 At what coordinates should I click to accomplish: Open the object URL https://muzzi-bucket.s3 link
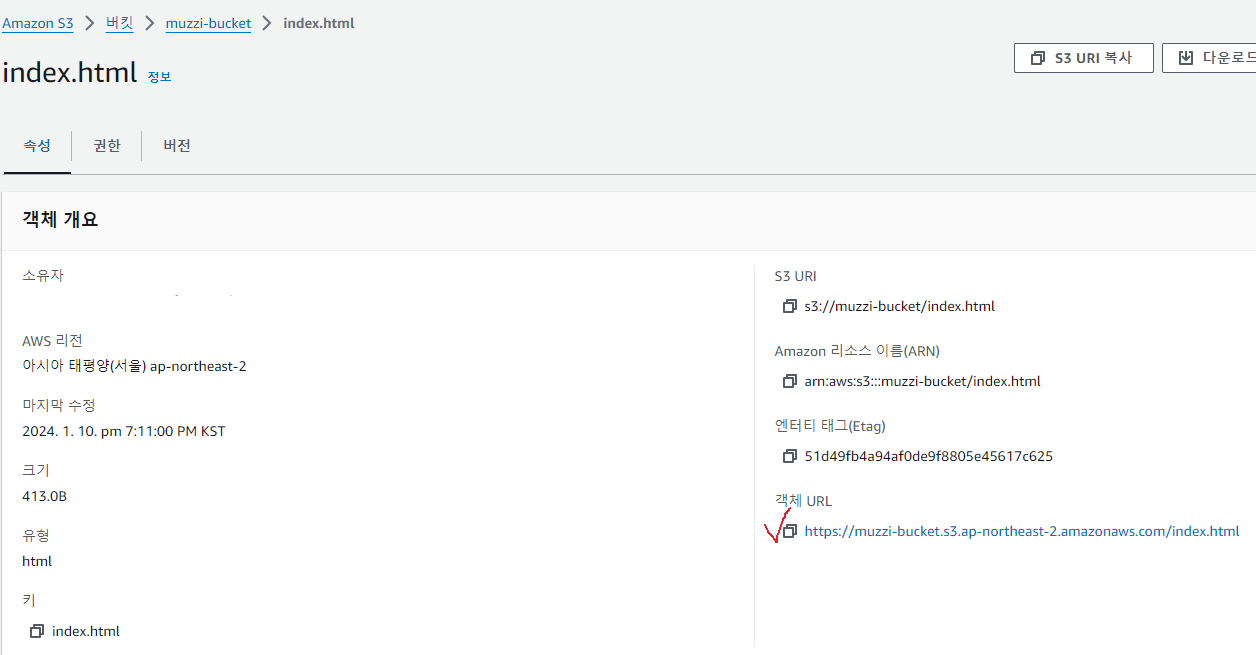(x=1021, y=532)
